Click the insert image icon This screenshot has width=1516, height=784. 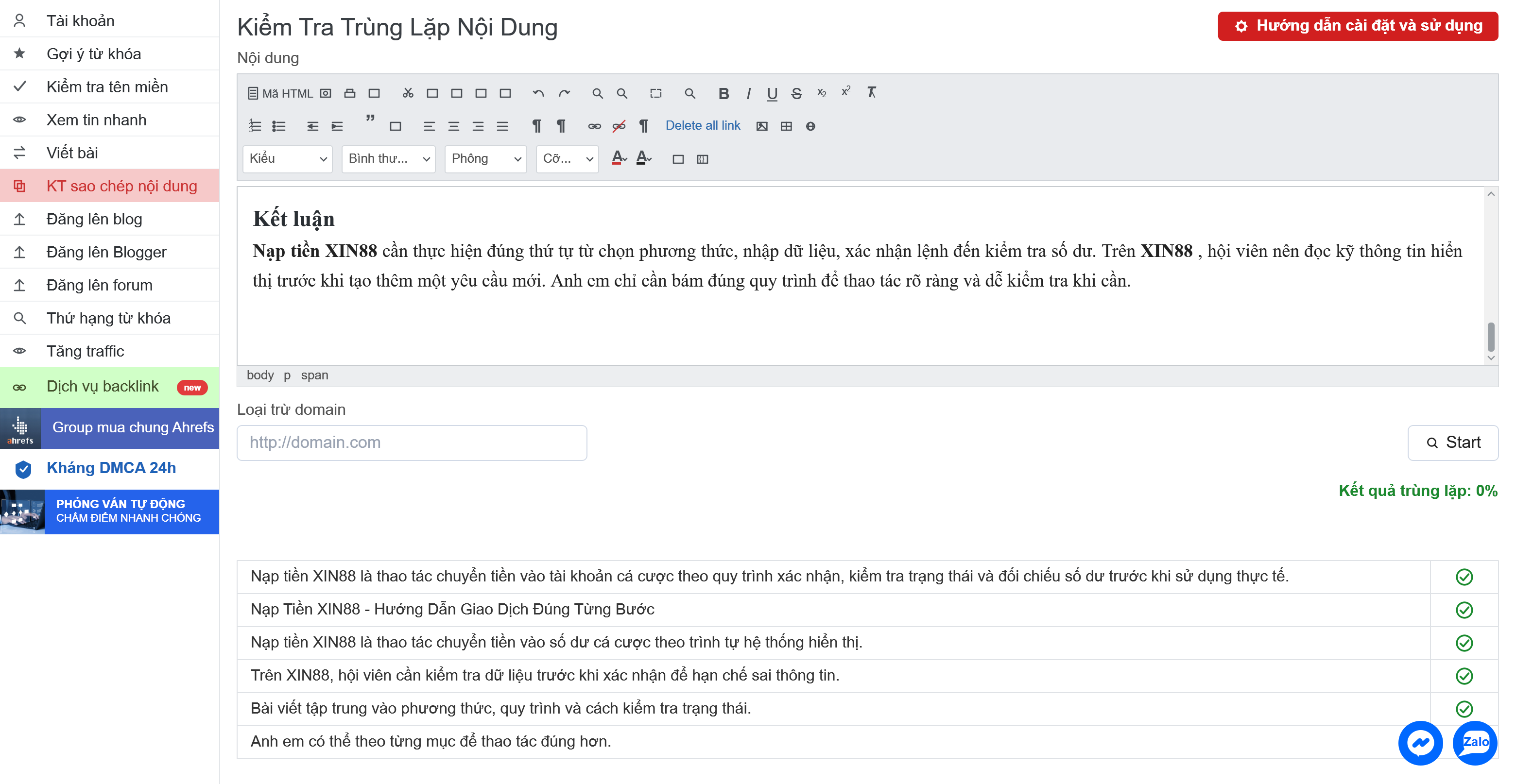[762, 126]
